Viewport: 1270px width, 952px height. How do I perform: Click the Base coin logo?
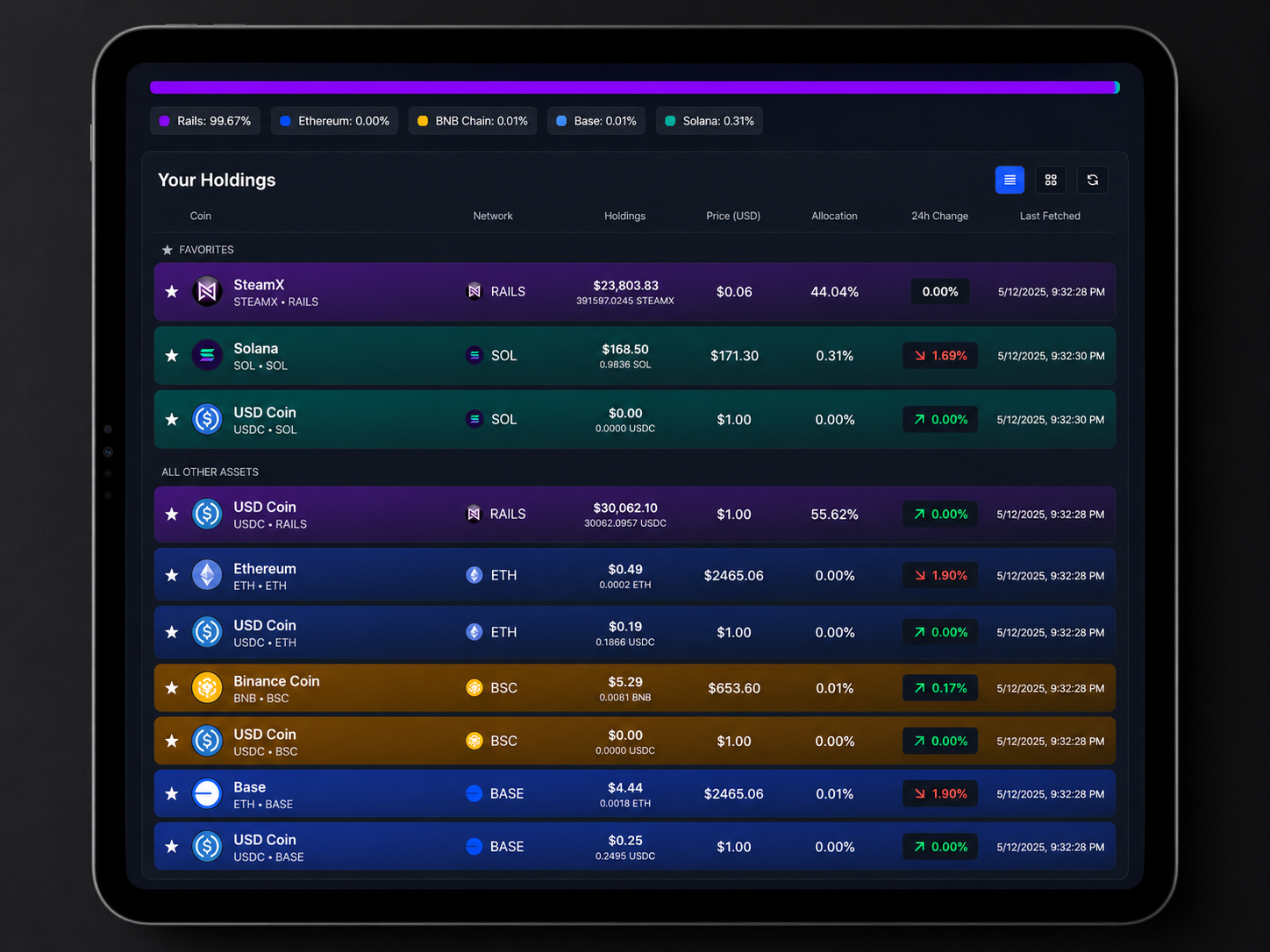point(207,793)
